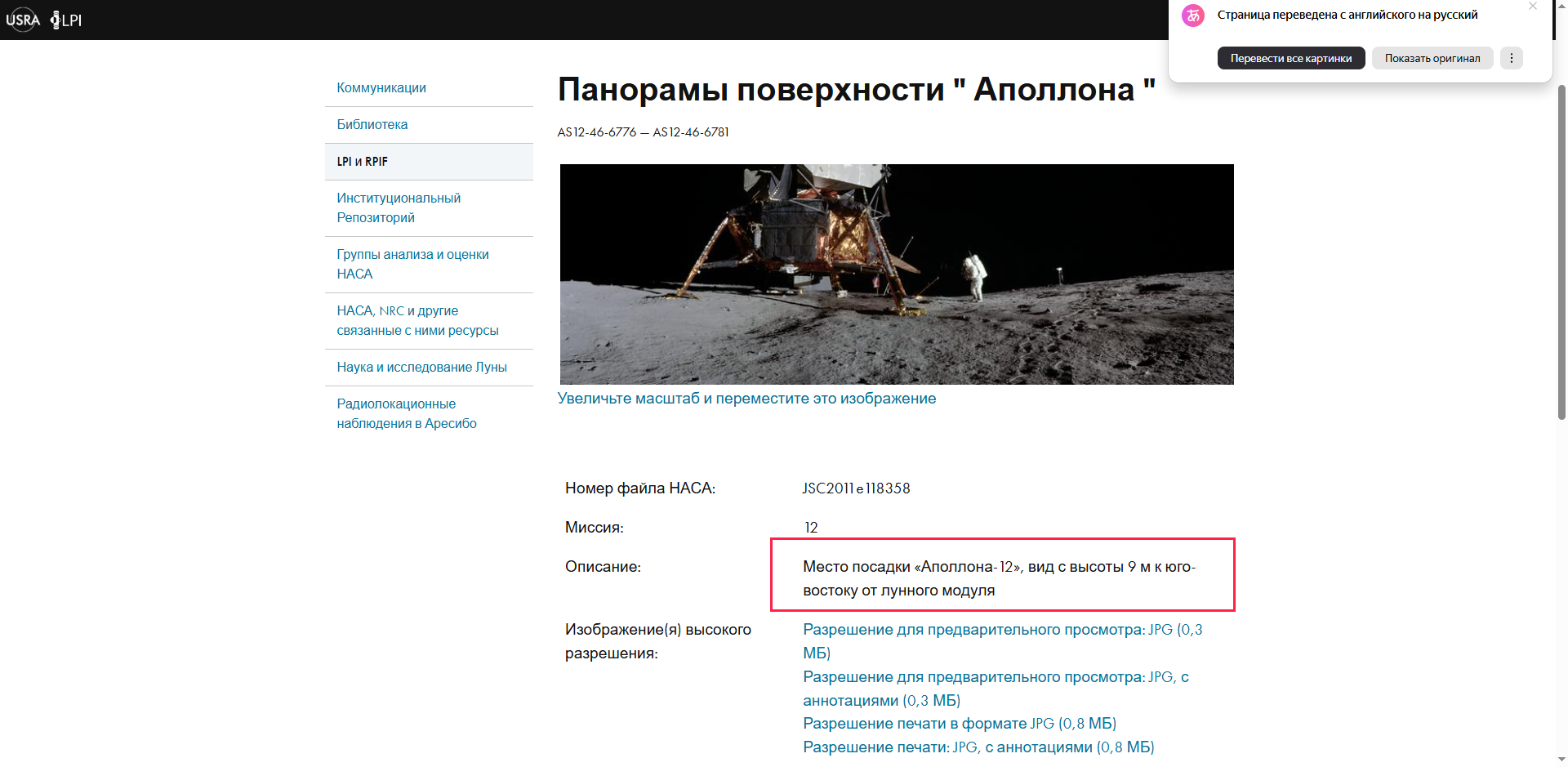This screenshot has width=1568, height=767.
Task: Close the translation popup
Action: click(x=1533, y=7)
